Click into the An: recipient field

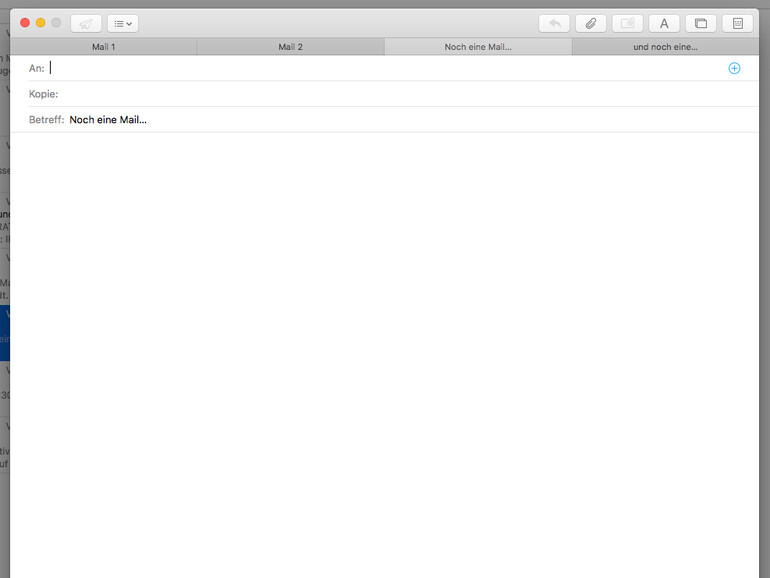pyautogui.click(x=385, y=68)
